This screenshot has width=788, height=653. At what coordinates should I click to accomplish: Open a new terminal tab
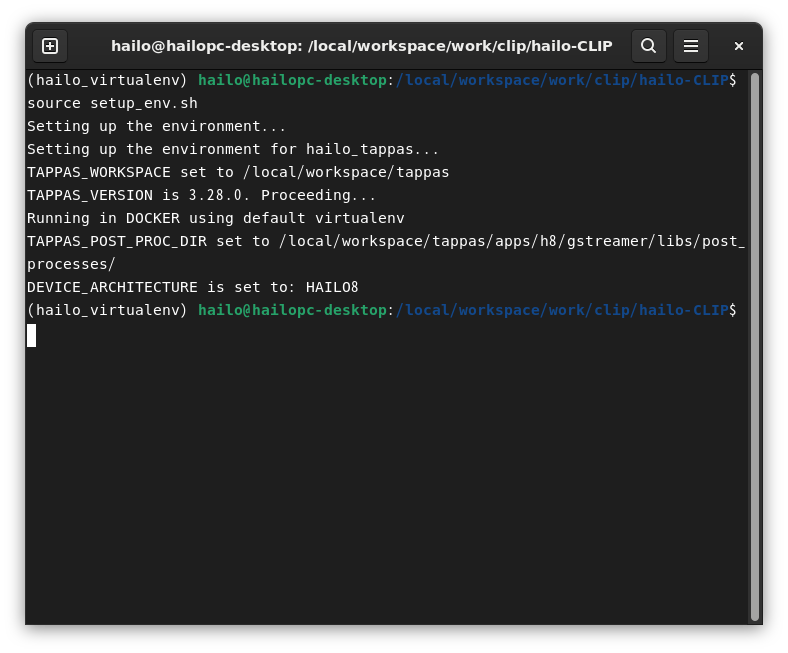[50, 46]
